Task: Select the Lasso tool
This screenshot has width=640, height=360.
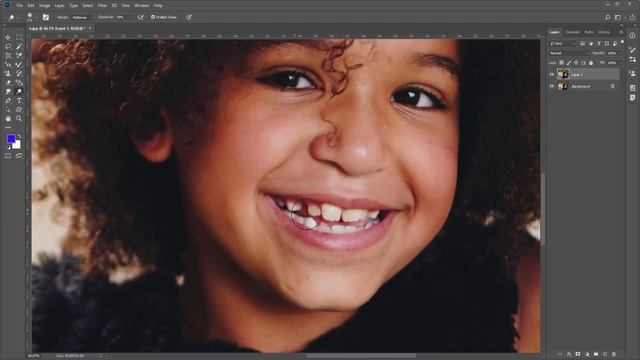Action: (x=8, y=47)
